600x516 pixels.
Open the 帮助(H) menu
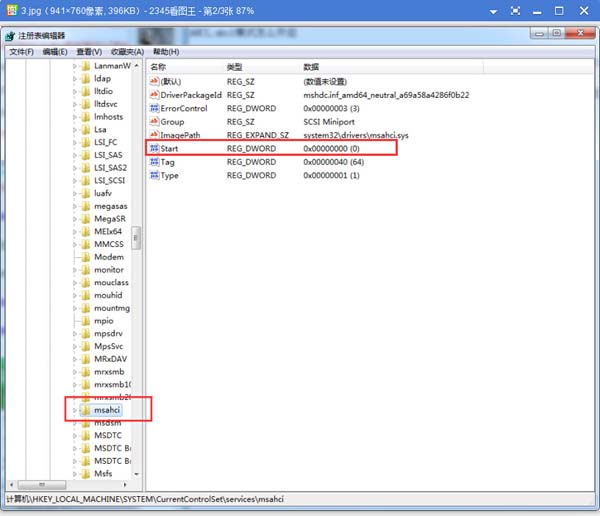click(x=166, y=52)
